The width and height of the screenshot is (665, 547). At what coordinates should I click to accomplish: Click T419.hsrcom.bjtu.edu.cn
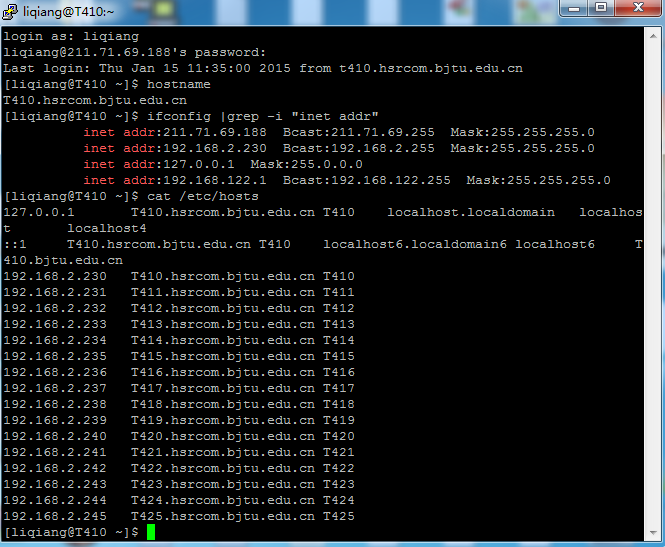point(223,421)
